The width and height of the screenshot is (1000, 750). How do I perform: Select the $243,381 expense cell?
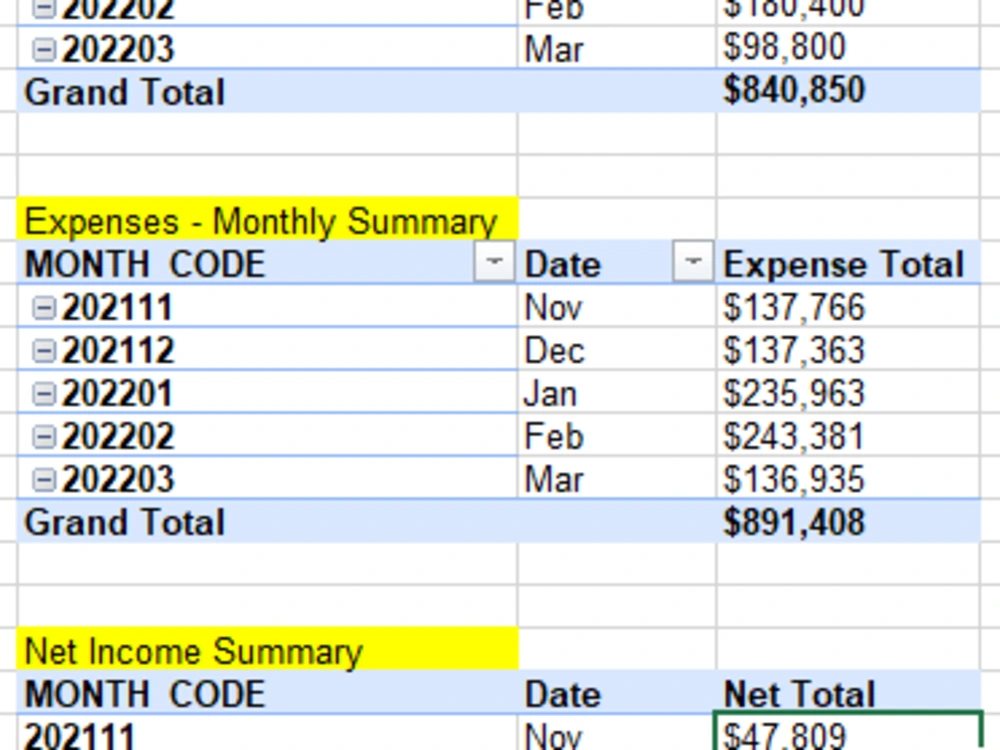(x=848, y=436)
